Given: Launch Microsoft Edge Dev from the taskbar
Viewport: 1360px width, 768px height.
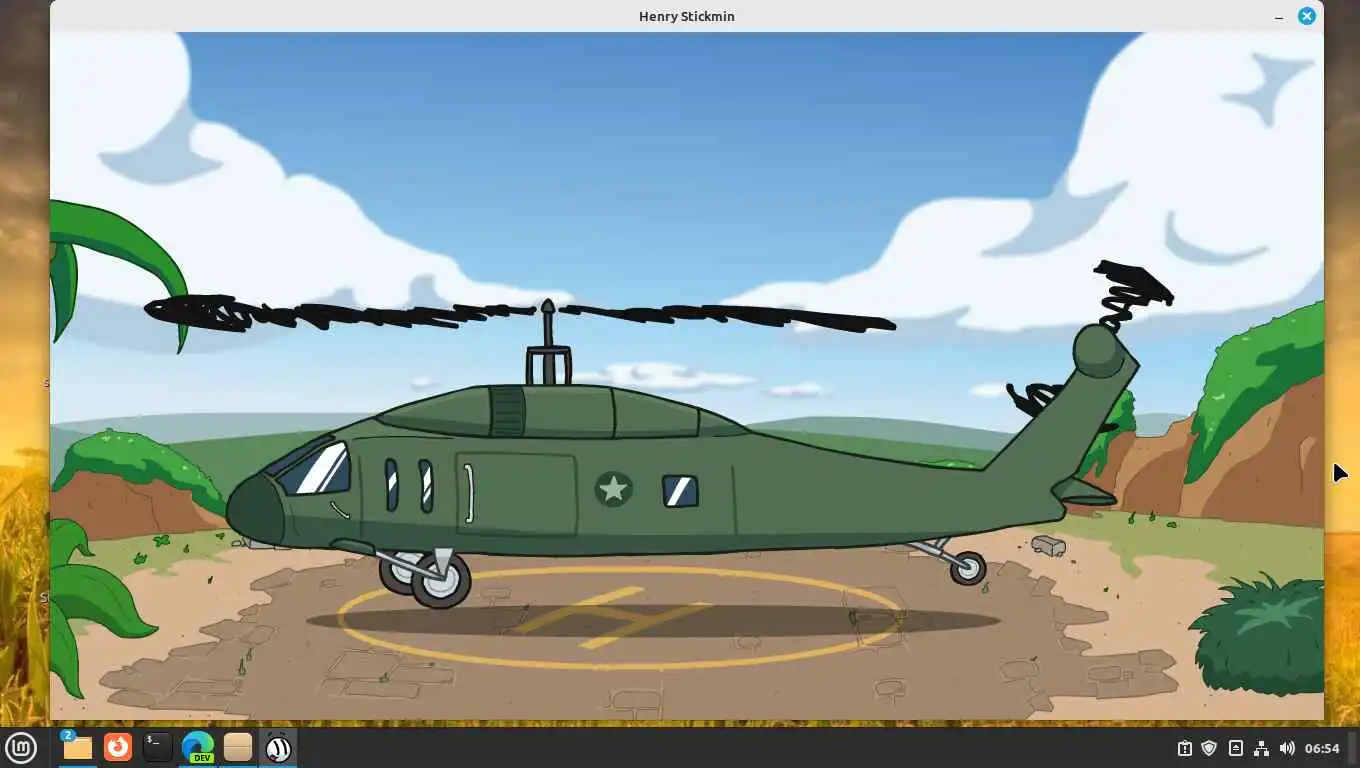Looking at the screenshot, I should pyautogui.click(x=198, y=747).
